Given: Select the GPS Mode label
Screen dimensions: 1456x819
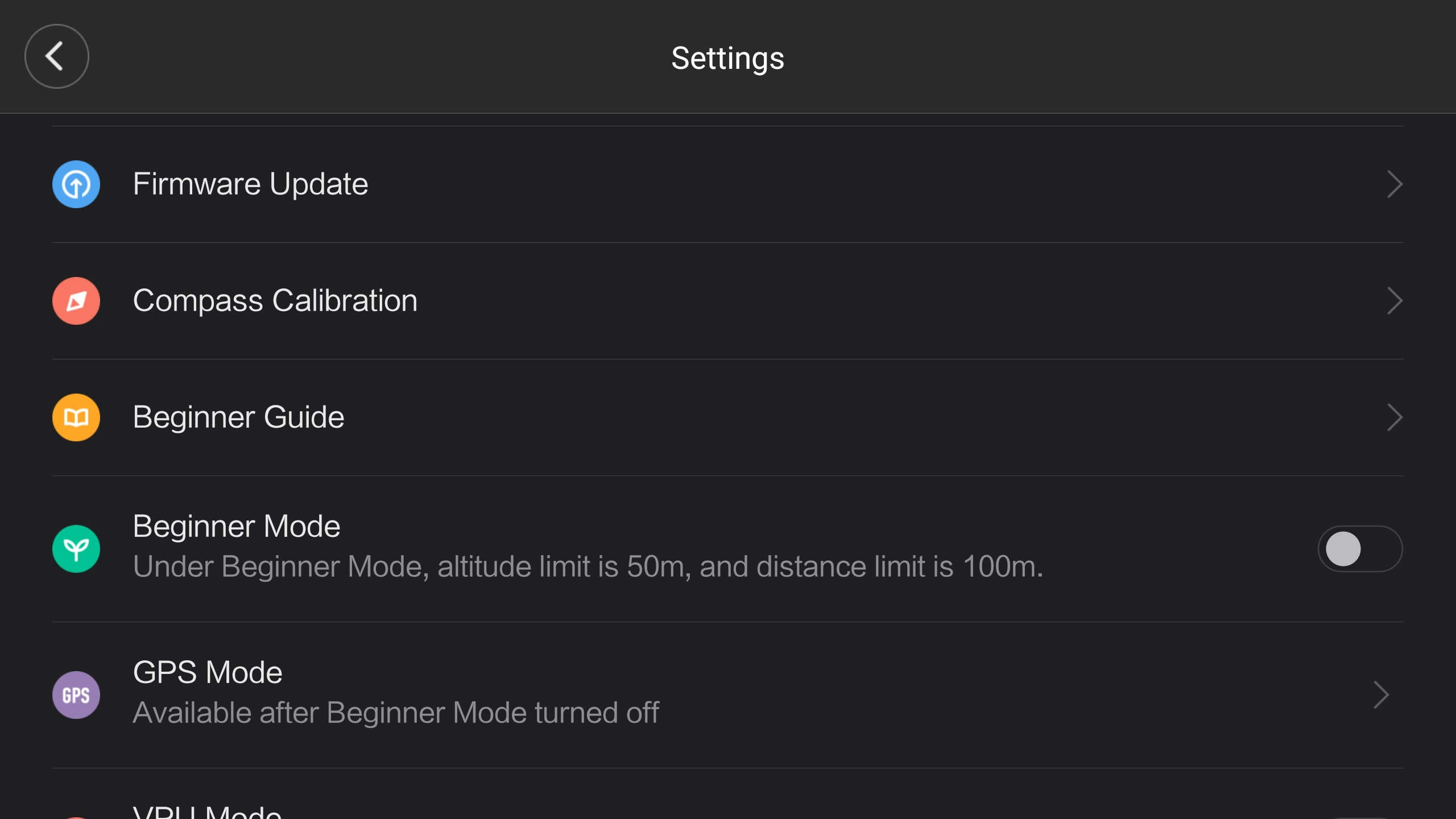Looking at the screenshot, I should [x=208, y=672].
